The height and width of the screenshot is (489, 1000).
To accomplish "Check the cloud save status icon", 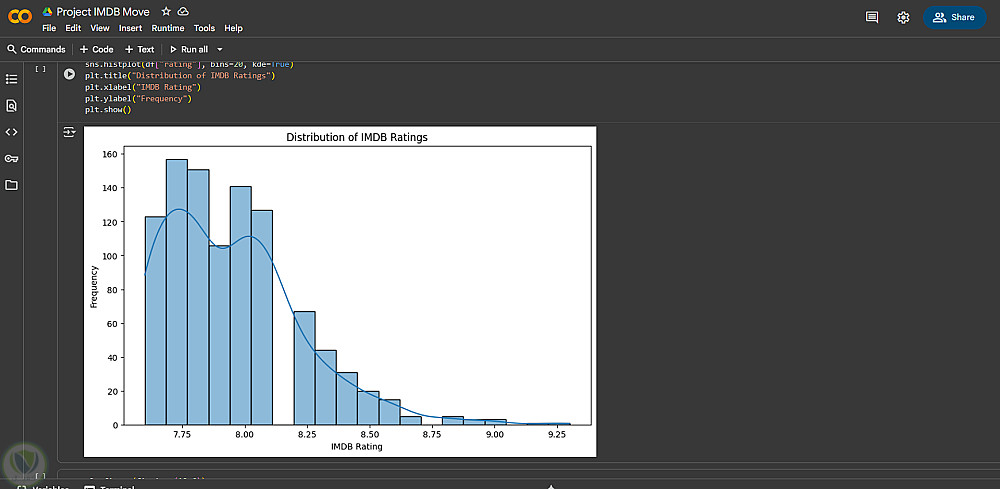I will (x=184, y=11).
